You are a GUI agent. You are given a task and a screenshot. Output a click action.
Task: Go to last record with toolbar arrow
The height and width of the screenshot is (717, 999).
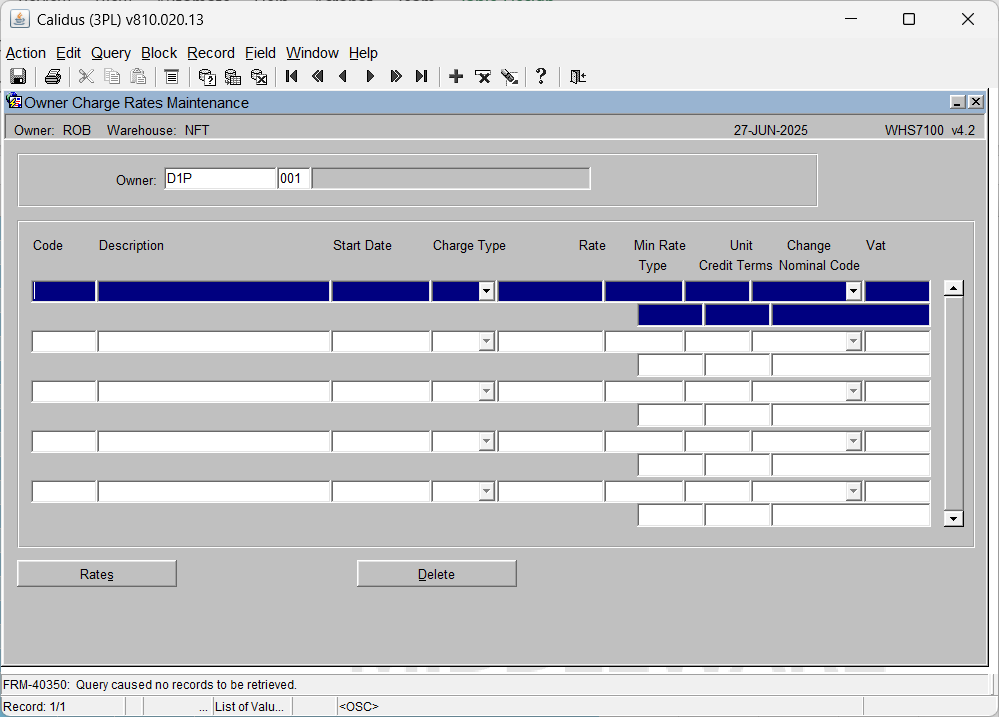422,76
